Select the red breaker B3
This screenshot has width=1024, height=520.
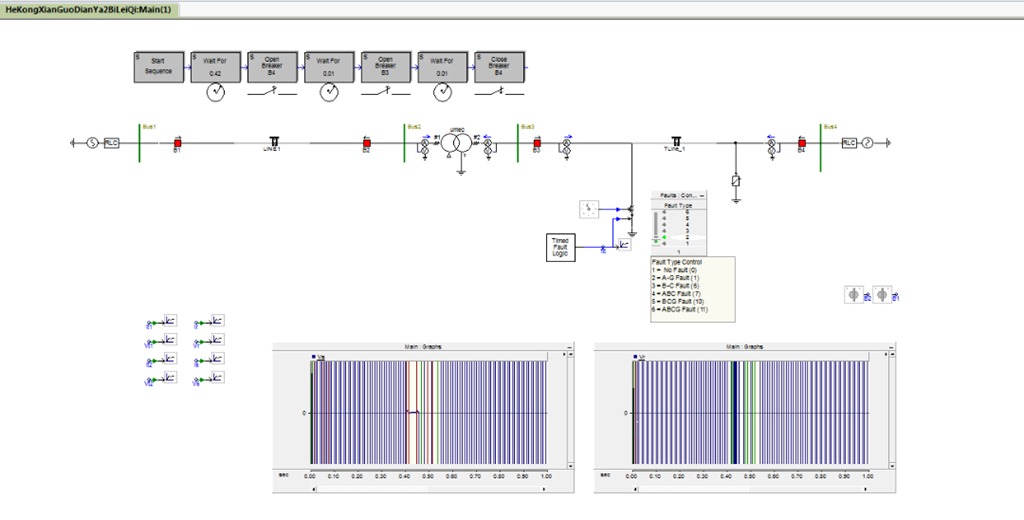coord(537,142)
